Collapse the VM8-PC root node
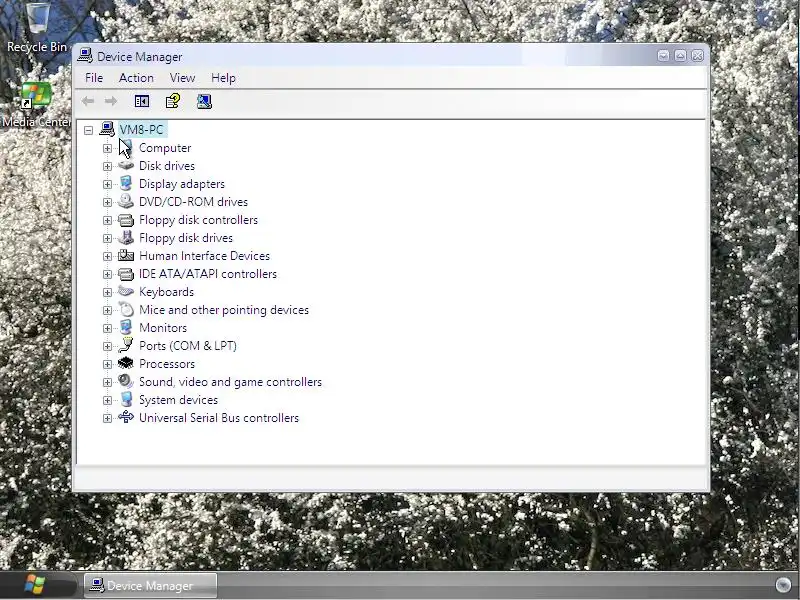This screenshot has height=600, width=800. [x=88, y=131]
